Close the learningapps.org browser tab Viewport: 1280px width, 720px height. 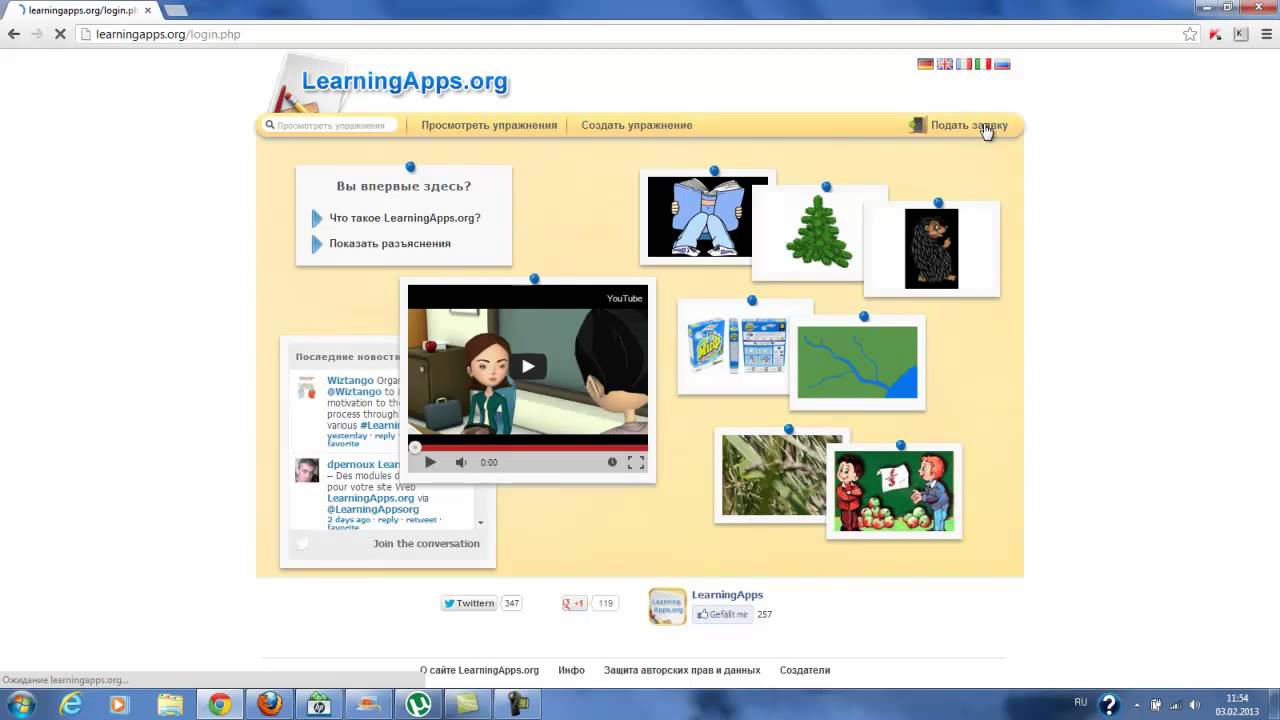[x=148, y=10]
